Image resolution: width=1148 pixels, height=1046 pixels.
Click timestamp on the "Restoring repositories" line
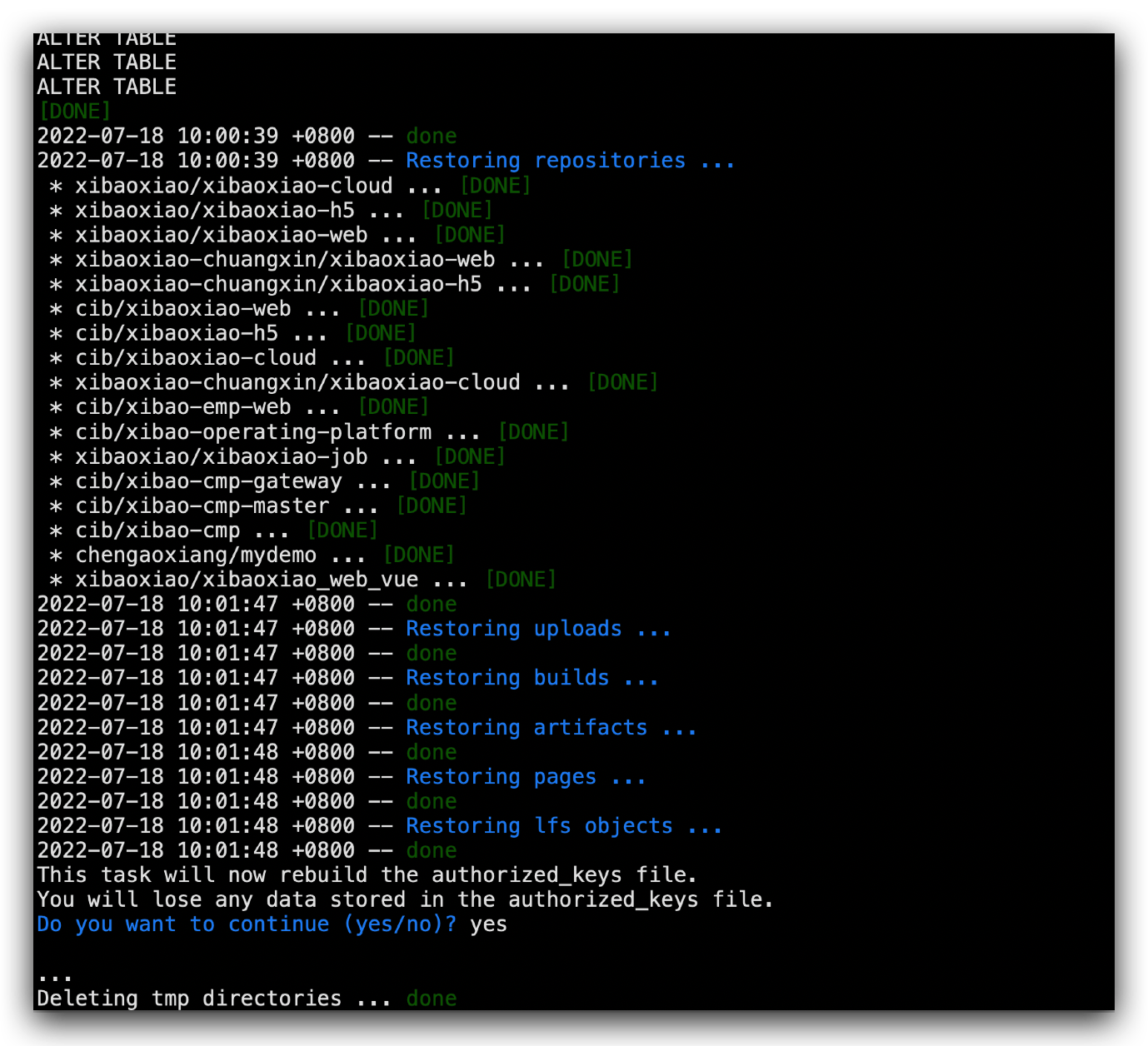[x=197, y=161]
